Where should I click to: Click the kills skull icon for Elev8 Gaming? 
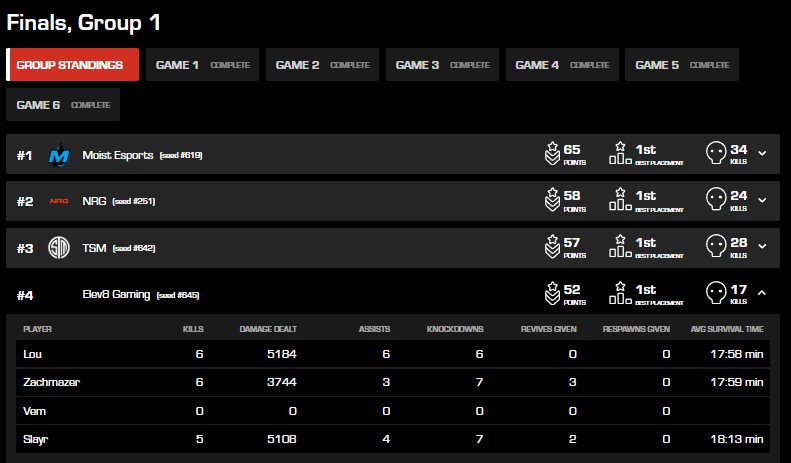click(x=716, y=293)
